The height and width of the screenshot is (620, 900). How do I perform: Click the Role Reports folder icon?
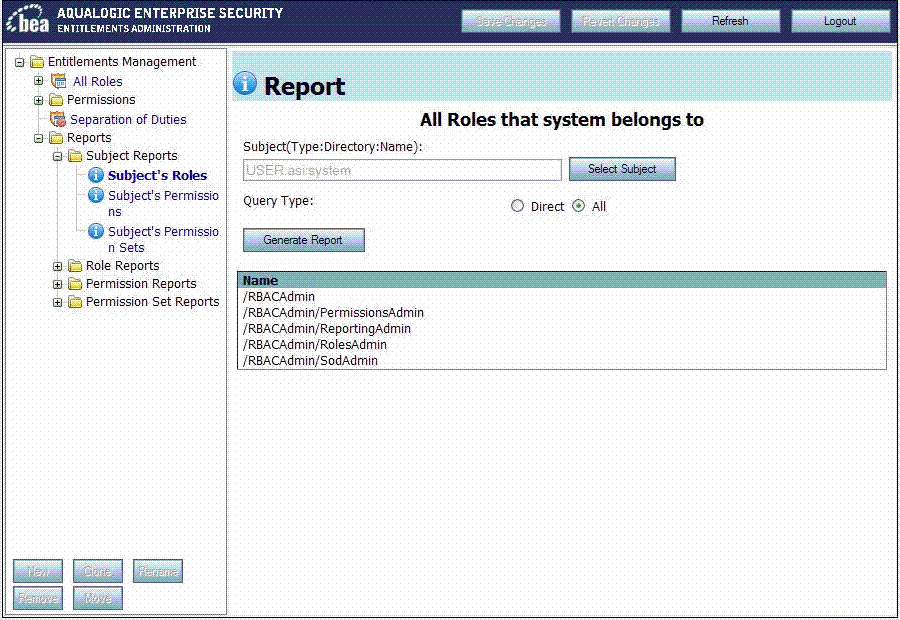coord(75,266)
